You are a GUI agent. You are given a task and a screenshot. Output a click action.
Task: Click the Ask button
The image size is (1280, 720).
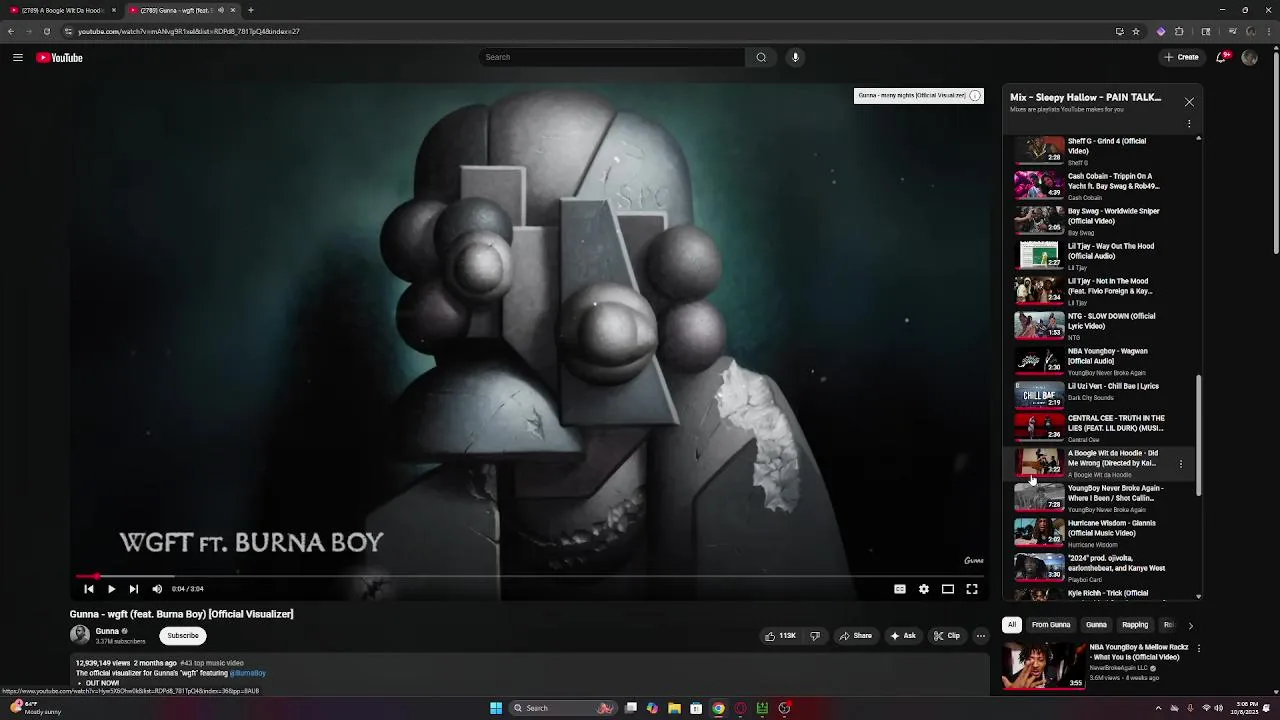[x=903, y=636]
